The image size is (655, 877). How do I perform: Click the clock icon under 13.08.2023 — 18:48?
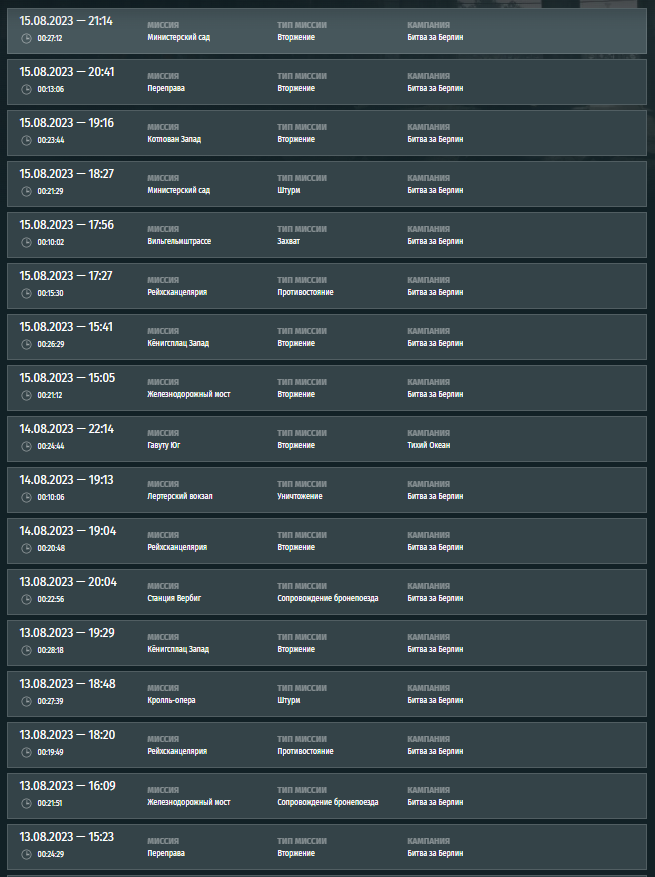[26, 701]
